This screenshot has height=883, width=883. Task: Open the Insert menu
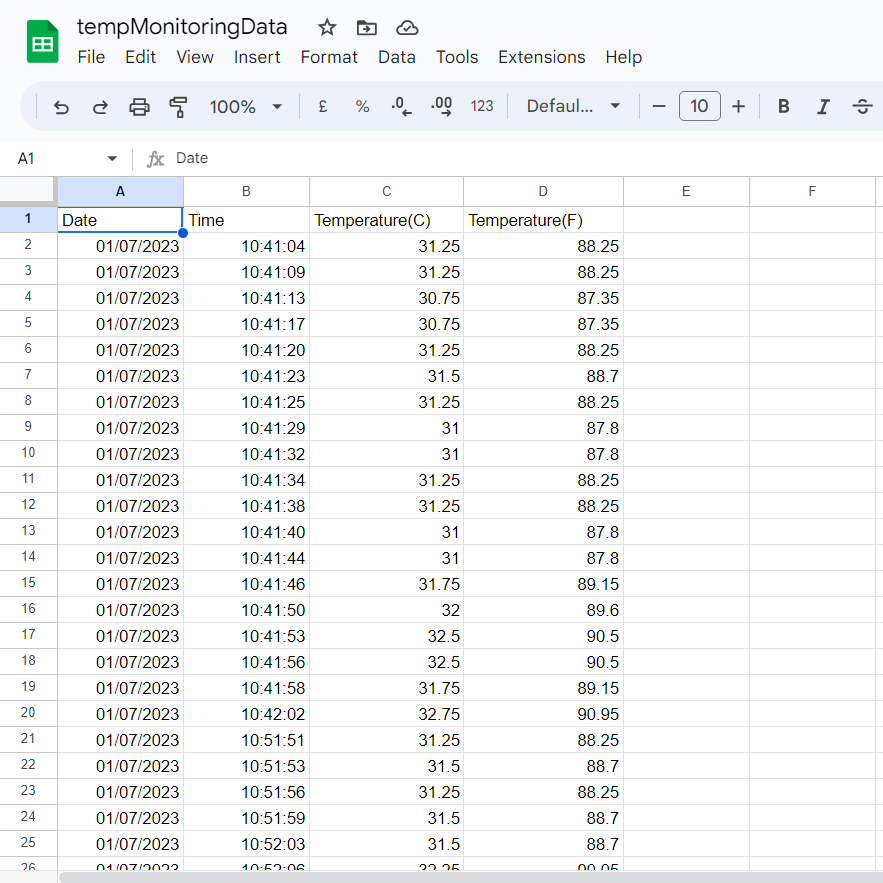tap(257, 57)
